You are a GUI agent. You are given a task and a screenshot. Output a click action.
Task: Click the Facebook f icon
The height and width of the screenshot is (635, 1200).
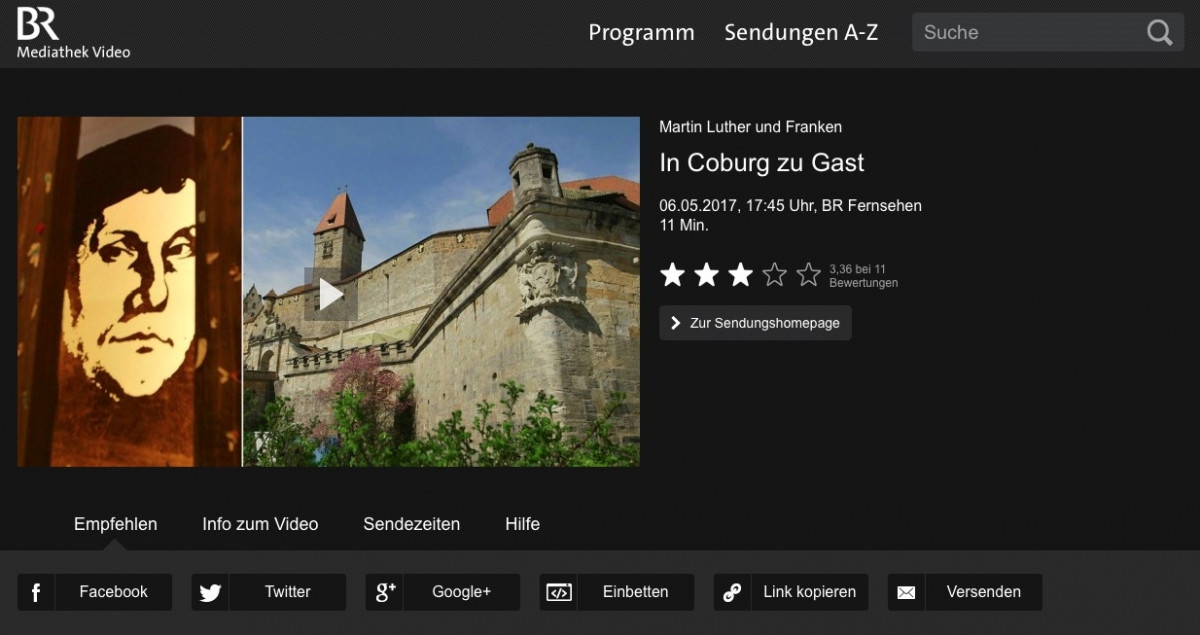point(36,592)
